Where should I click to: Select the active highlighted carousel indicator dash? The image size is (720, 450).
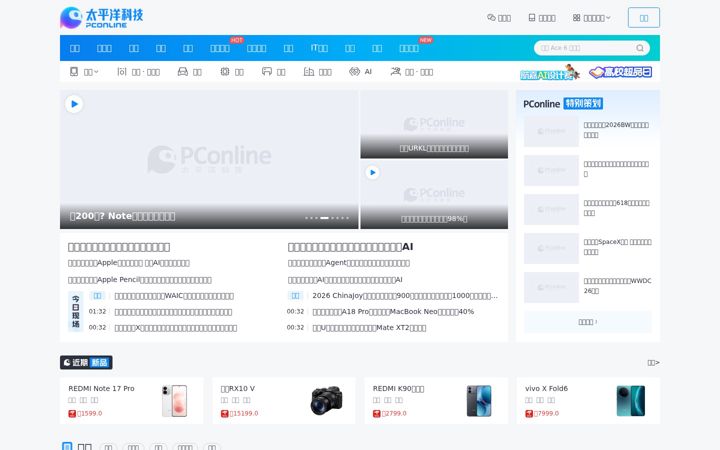324,218
